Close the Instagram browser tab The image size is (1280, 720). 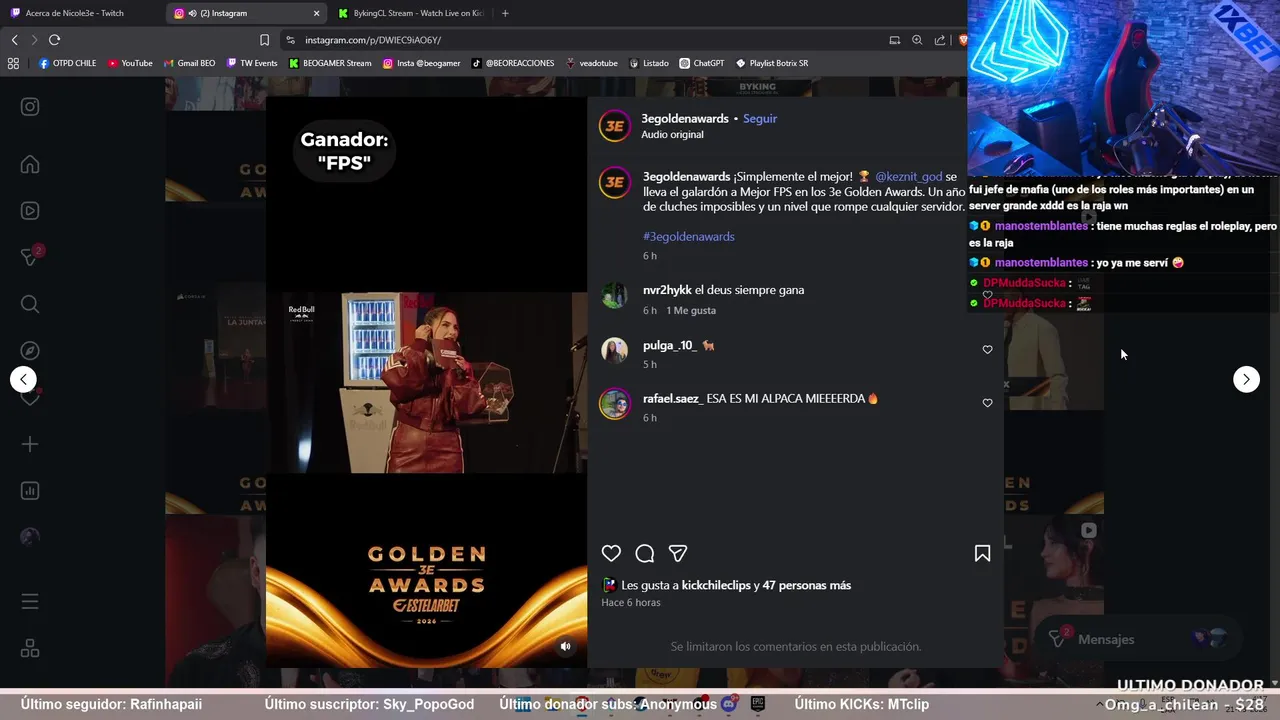[317, 13]
